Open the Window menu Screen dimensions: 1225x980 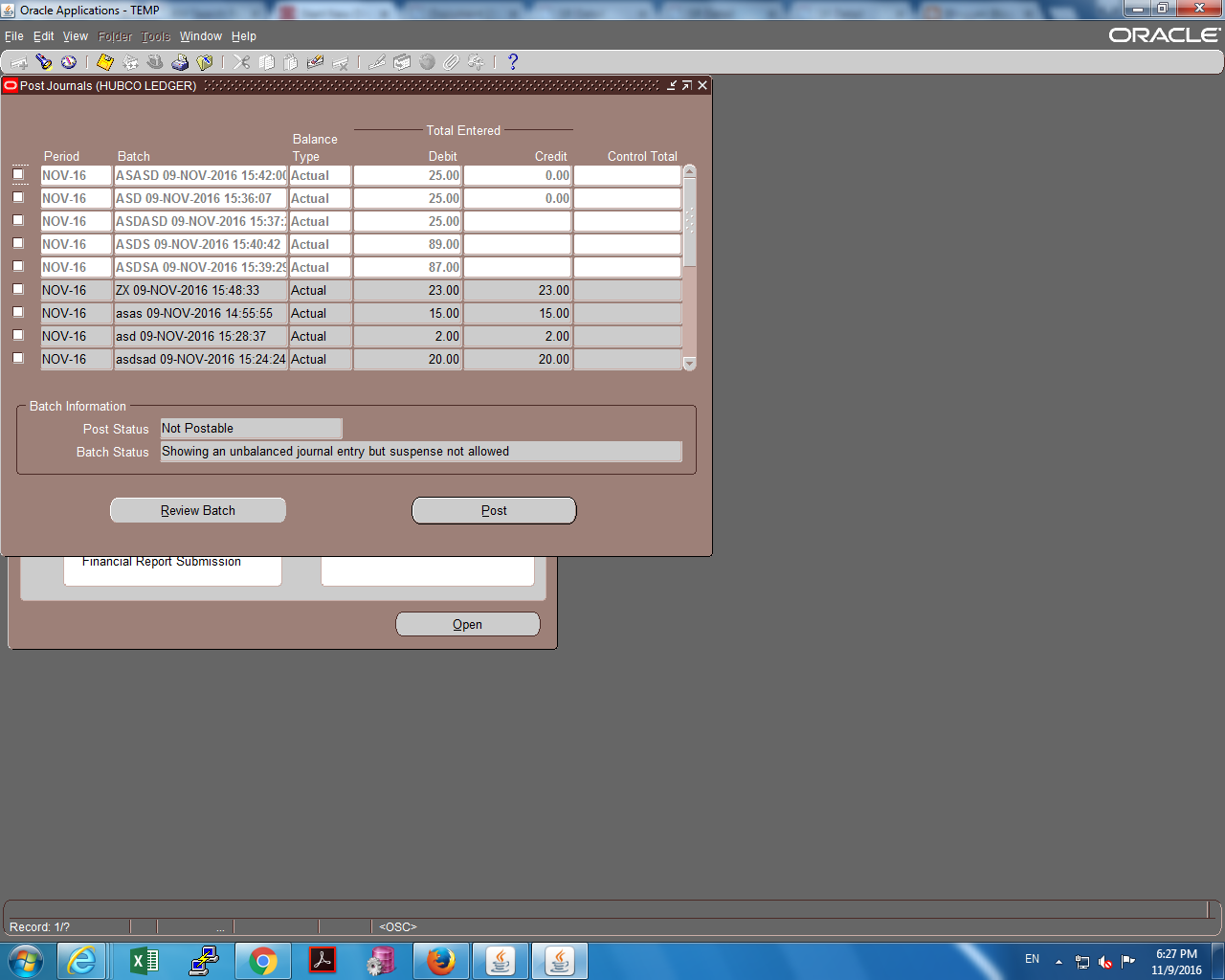point(201,35)
